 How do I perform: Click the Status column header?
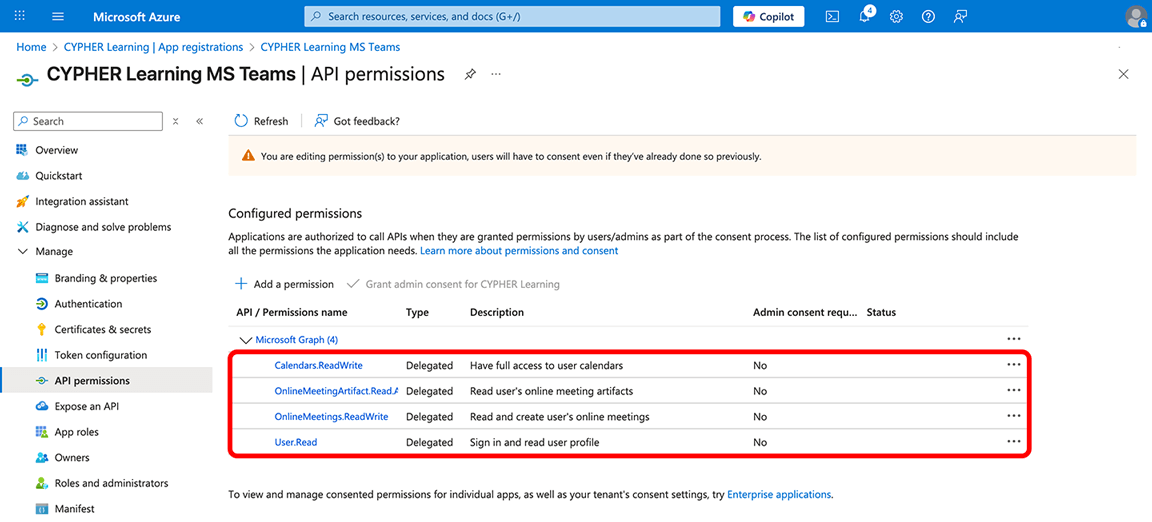881,312
